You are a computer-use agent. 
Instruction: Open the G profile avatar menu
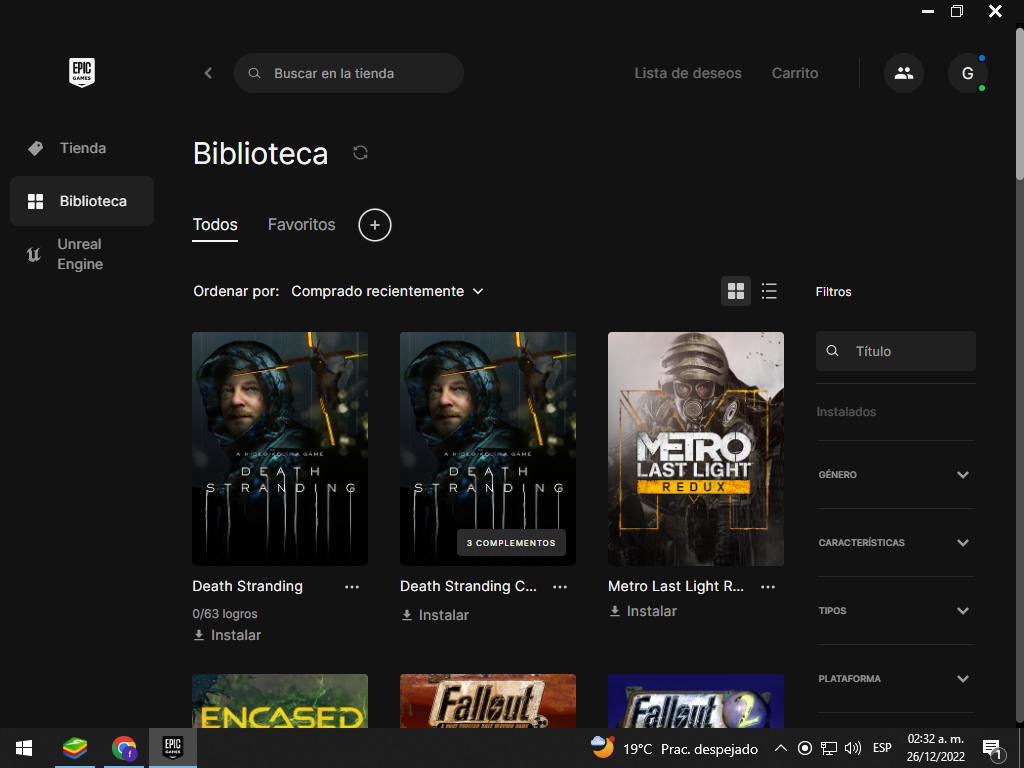[967, 73]
